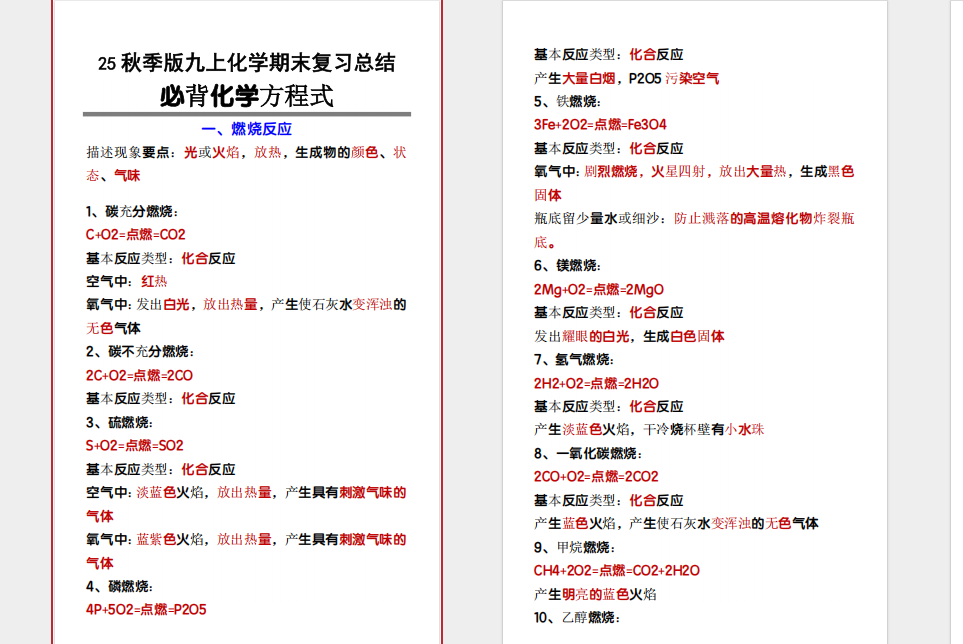Click the equation '2C+O2=点燃=2CO'

coord(139,375)
